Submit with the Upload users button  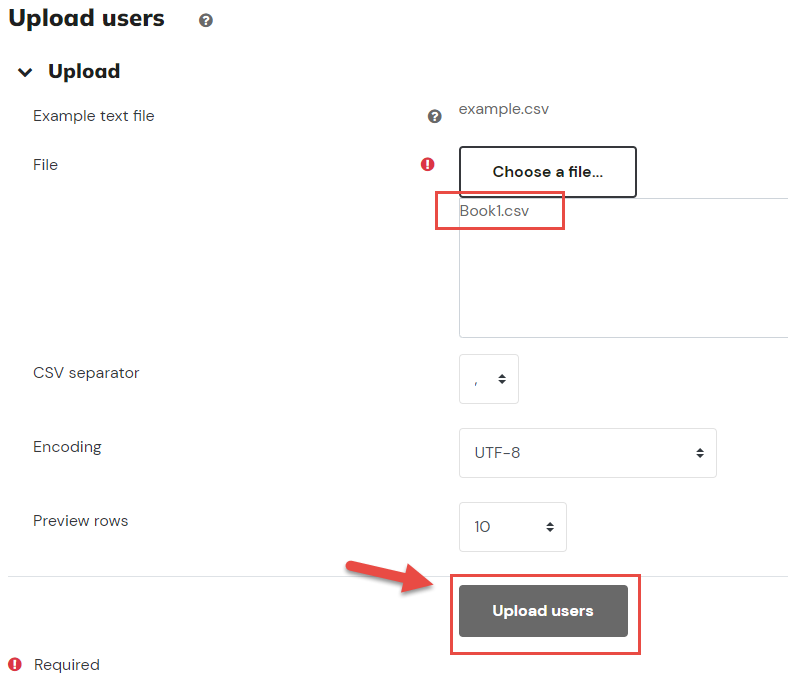[x=543, y=611]
